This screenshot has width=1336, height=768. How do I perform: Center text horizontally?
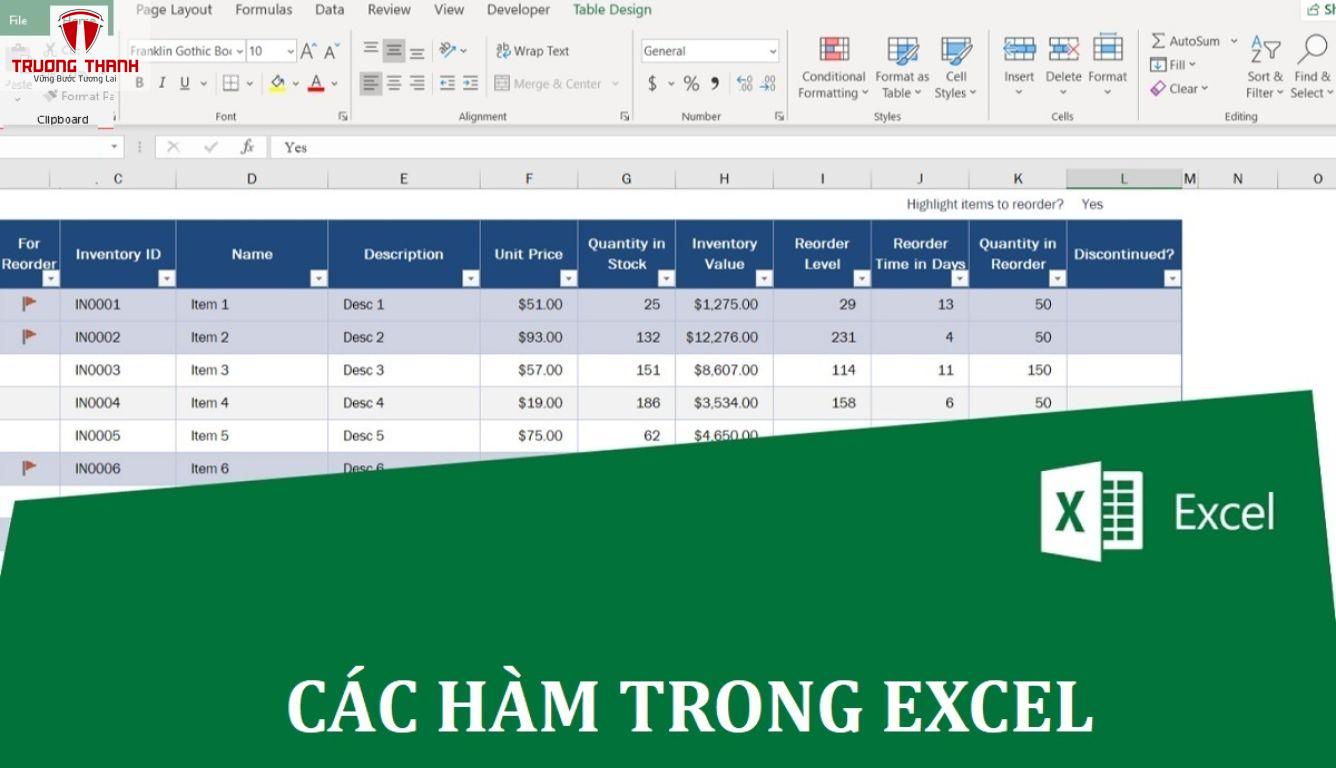(394, 84)
